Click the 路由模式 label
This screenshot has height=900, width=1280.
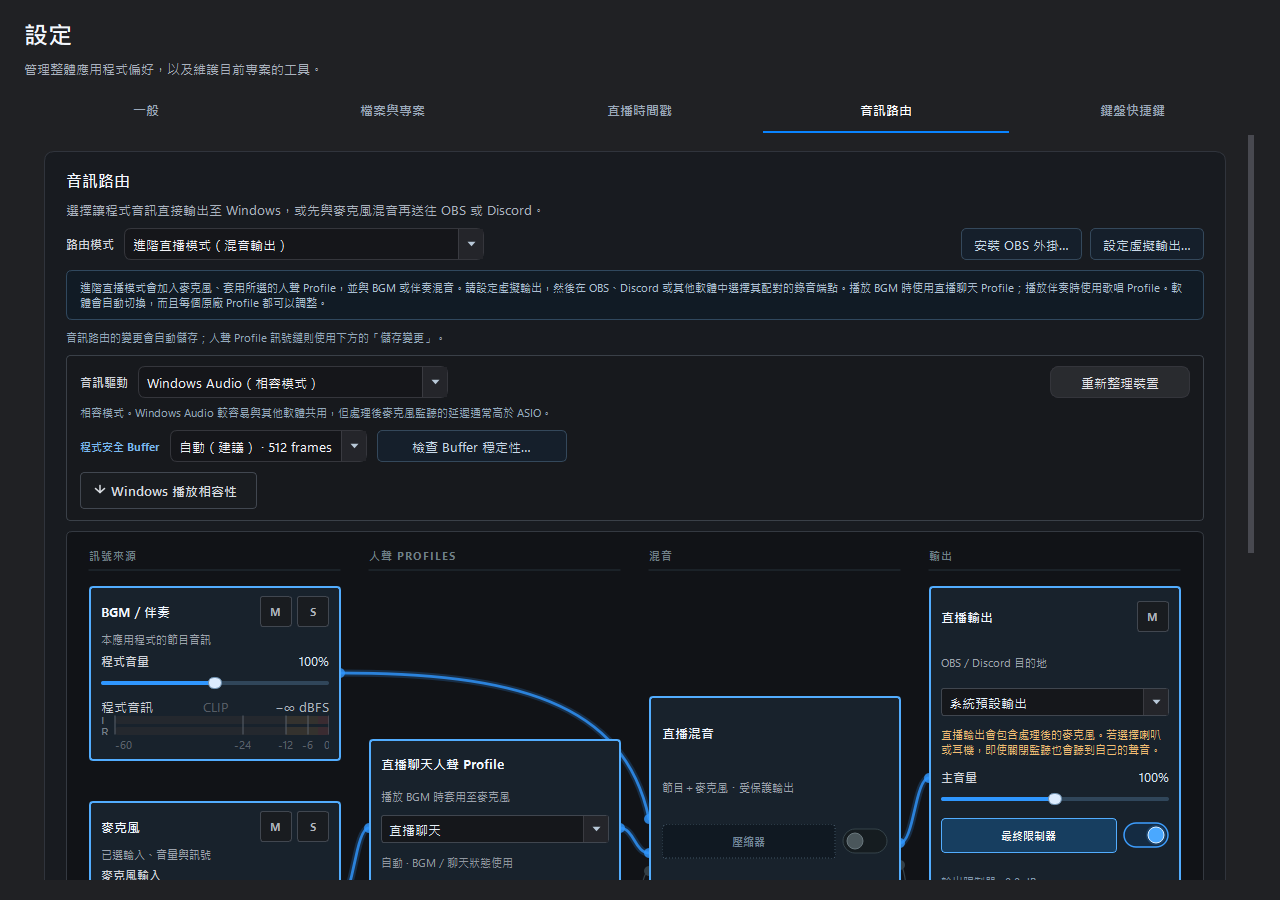pyautogui.click(x=90, y=244)
